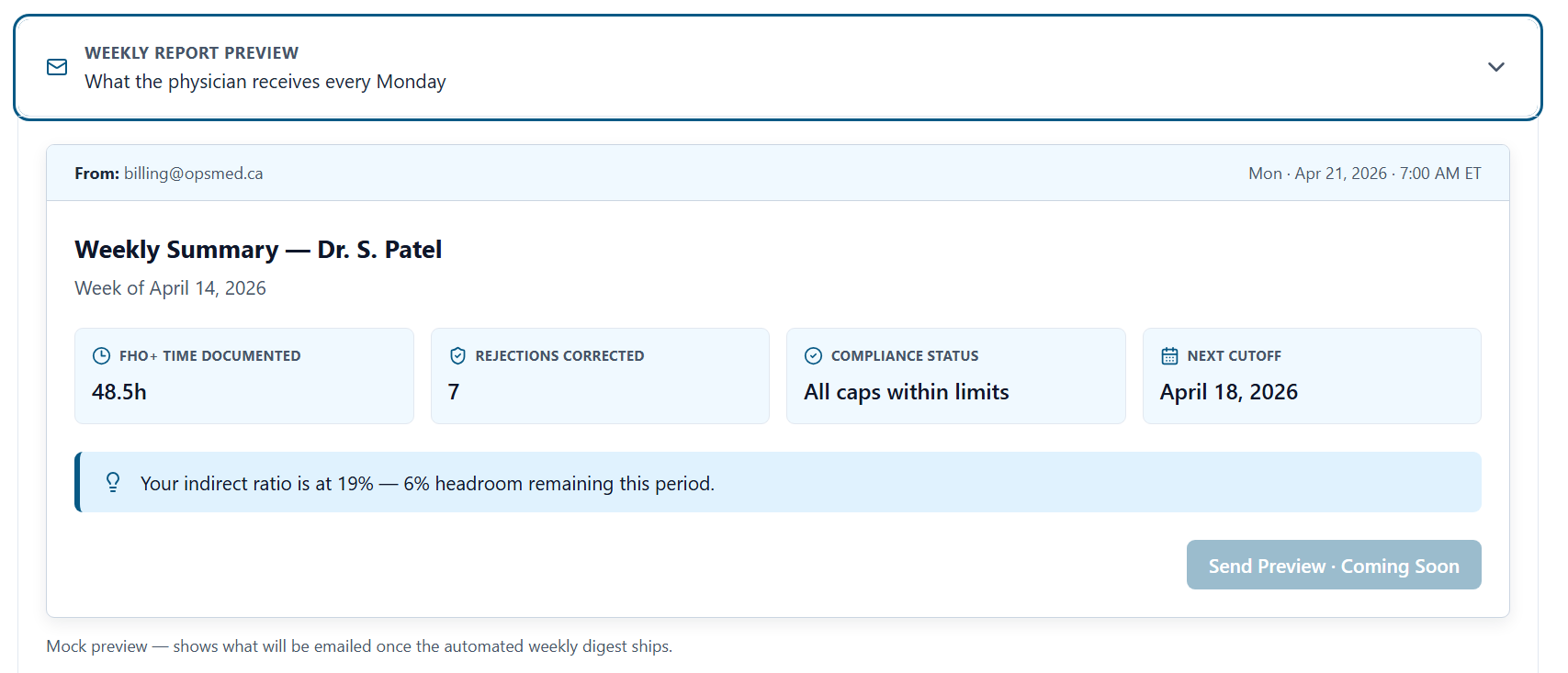Click the clock icon beside FHO+ Time Documented
Viewport: 1568px width, 673px height.
[101, 356]
